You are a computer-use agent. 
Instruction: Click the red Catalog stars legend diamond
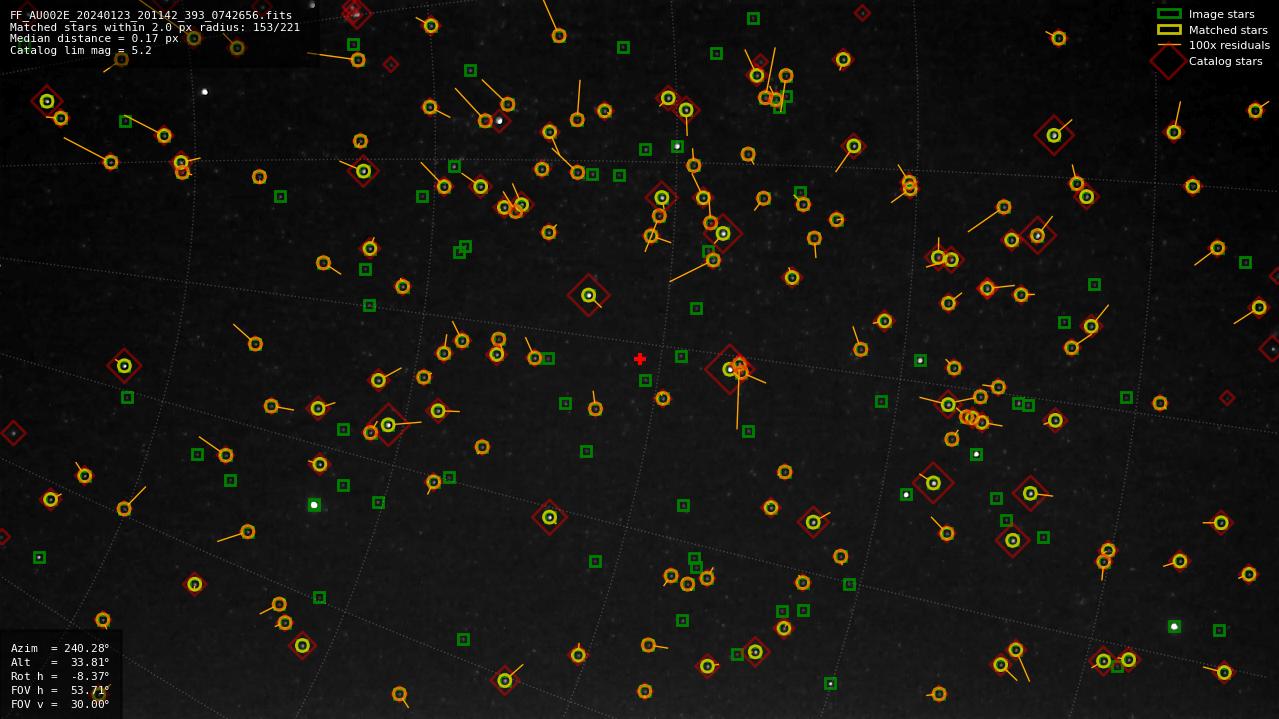point(1169,61)
